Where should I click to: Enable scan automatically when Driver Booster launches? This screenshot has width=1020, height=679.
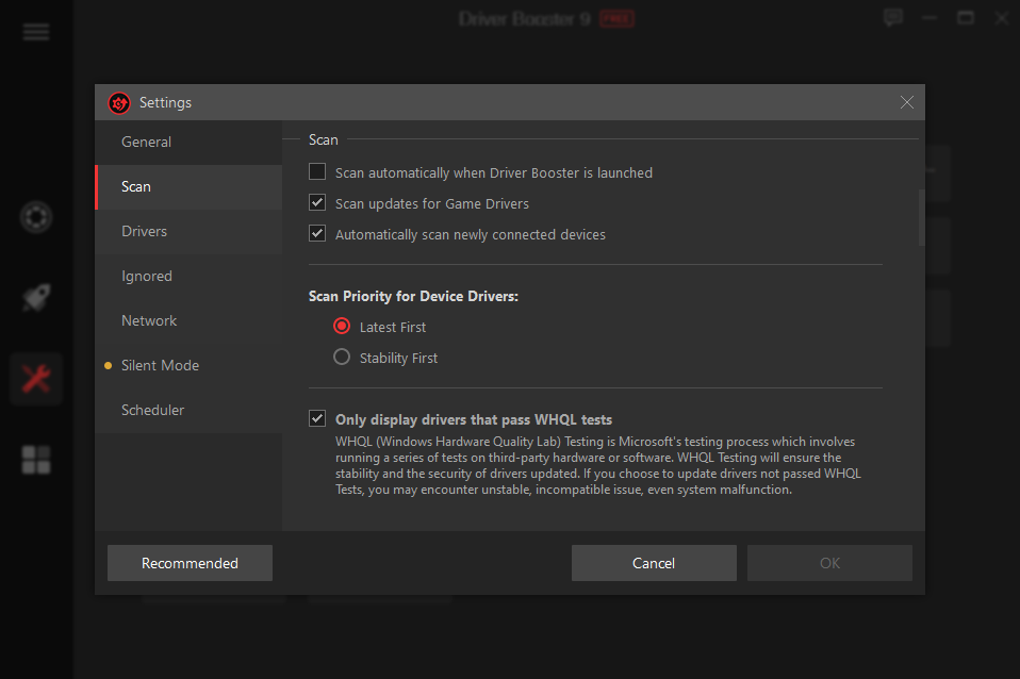317,172
